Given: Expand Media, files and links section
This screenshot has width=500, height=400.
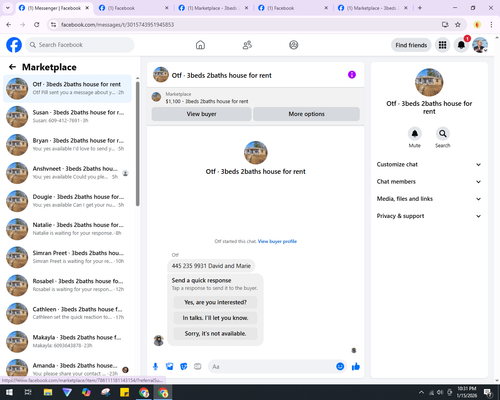Looking at the screenshot, I should pyautogui.click(x=429, y=199).
